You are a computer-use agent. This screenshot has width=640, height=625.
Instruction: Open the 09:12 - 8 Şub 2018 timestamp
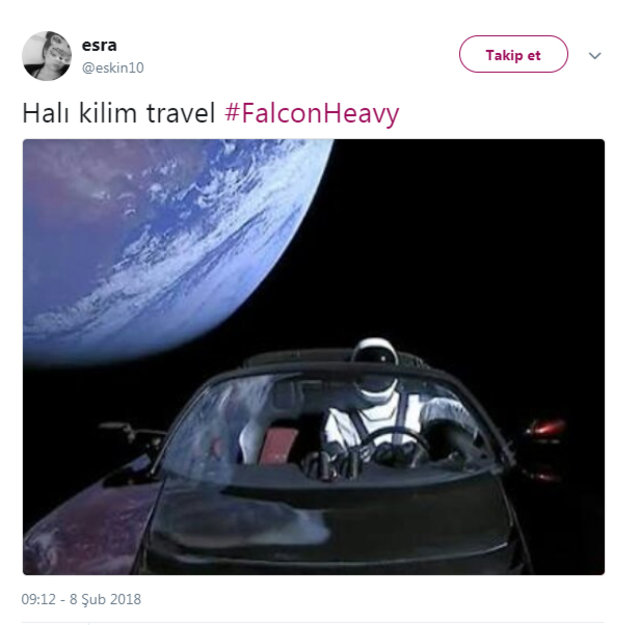coord(81,599)
